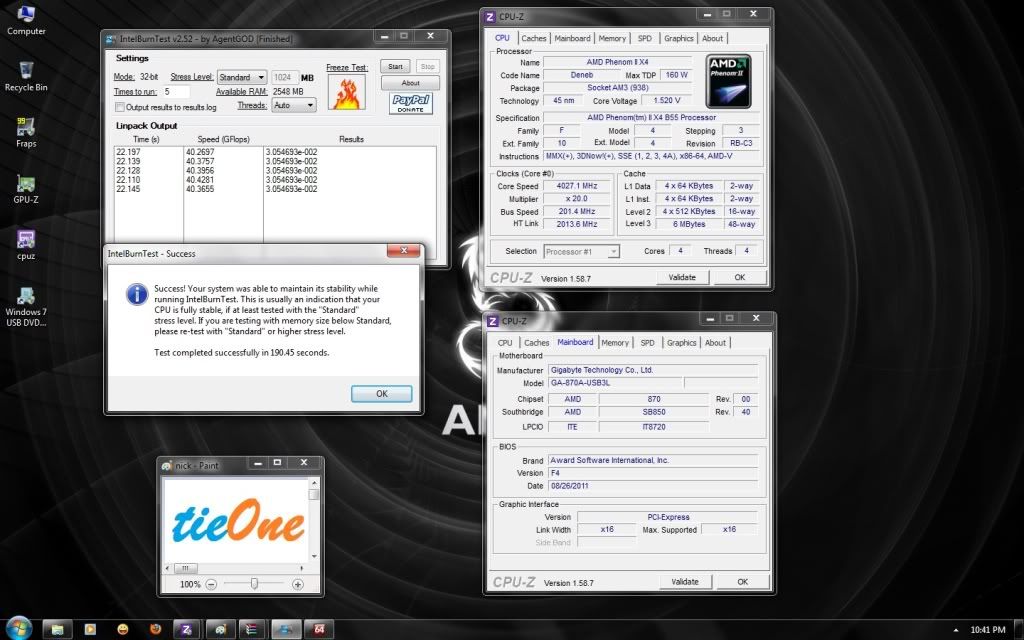
Task: Select the Recycle Bin desktop icon
Action: 26,76
